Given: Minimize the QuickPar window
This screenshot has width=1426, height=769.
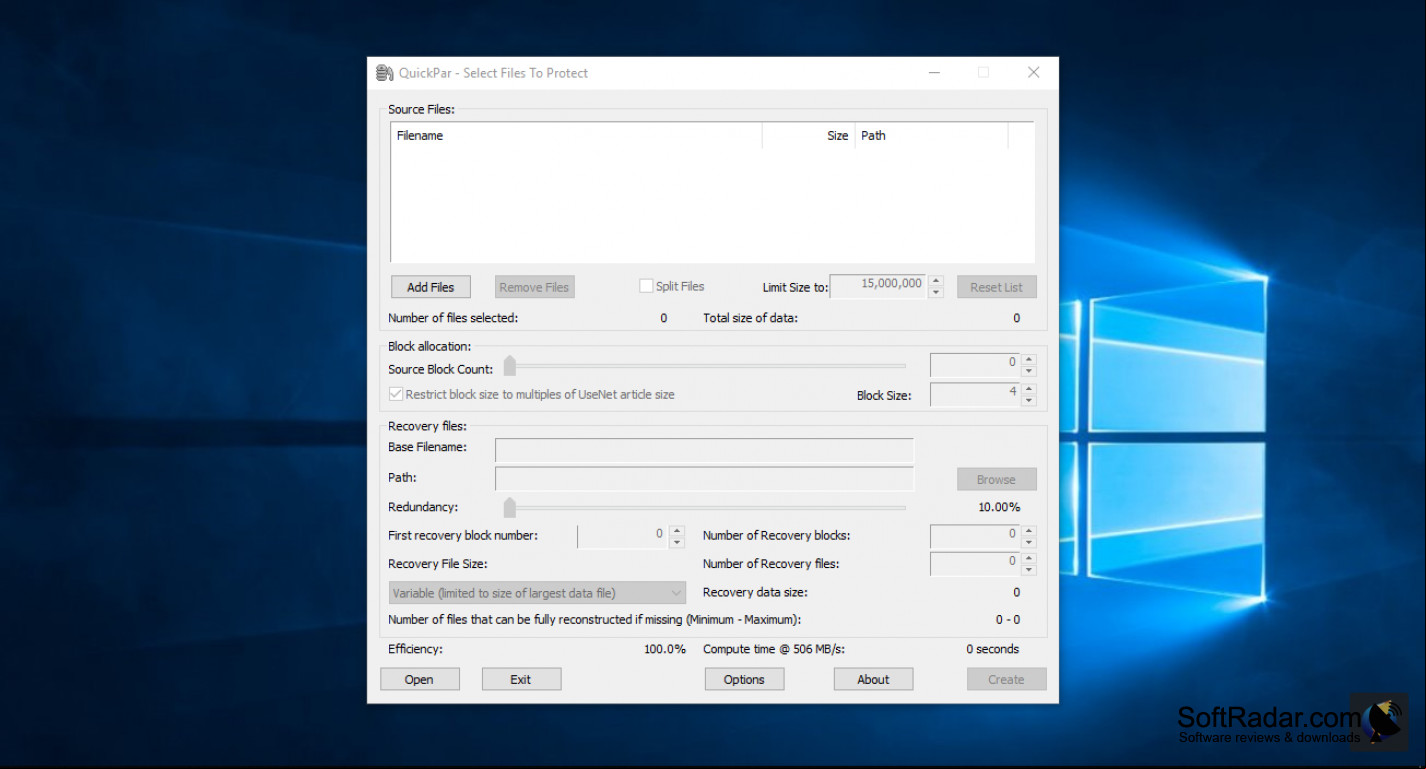Looking at the screenshot, I should 934,73.
